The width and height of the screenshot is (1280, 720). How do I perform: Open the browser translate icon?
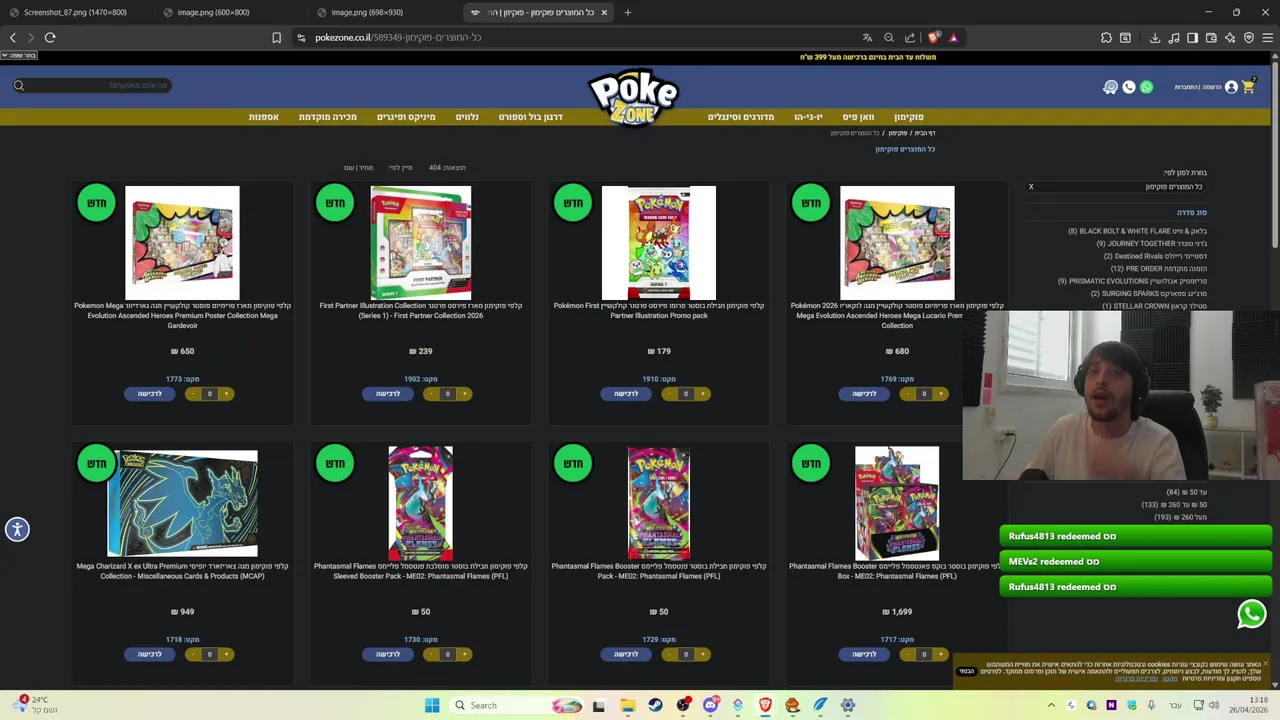point(868,37)
